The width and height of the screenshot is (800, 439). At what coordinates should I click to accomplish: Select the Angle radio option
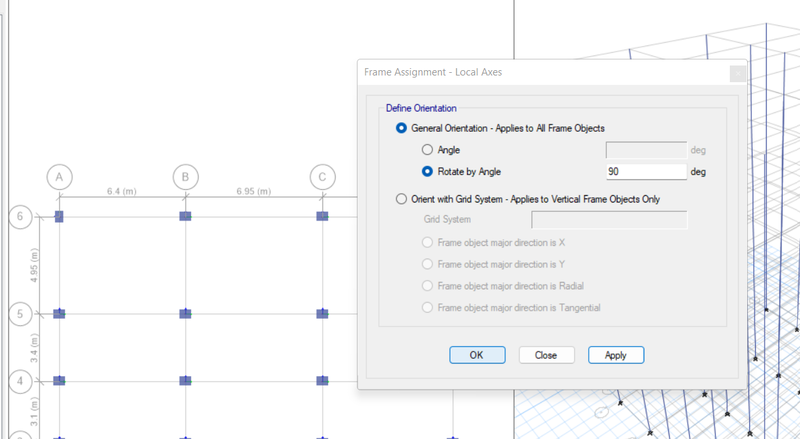427,150
